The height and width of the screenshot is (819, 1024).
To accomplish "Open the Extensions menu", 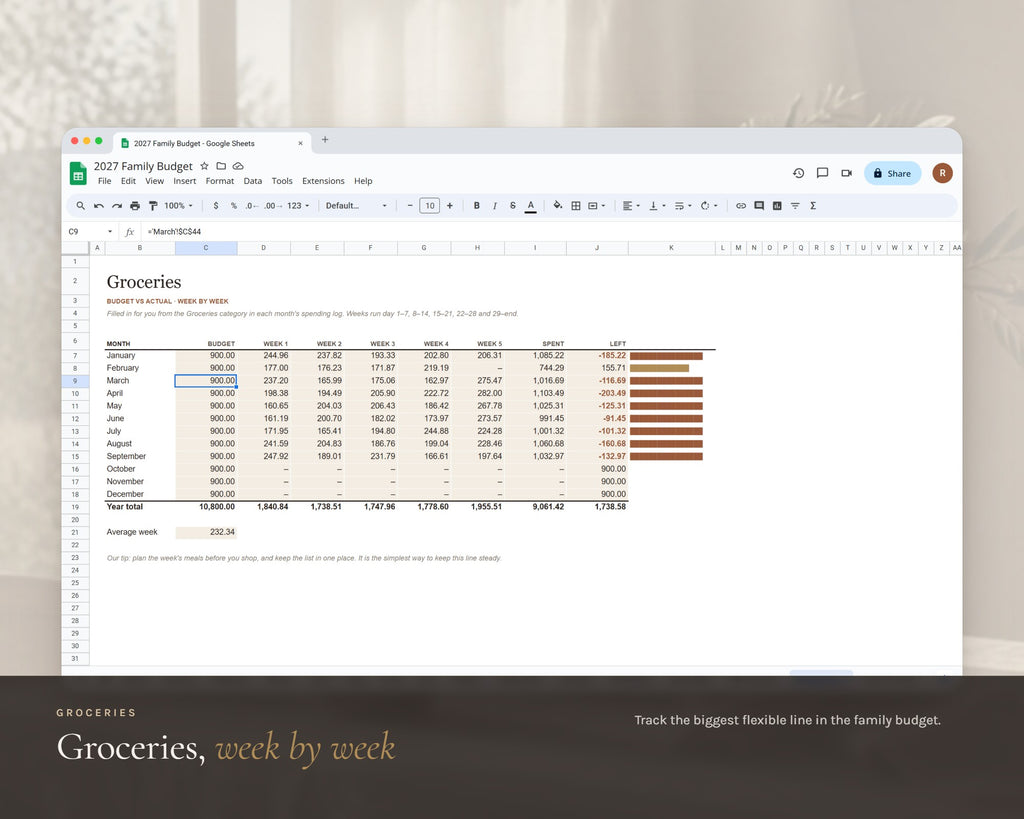I will [x=323, y=181].
